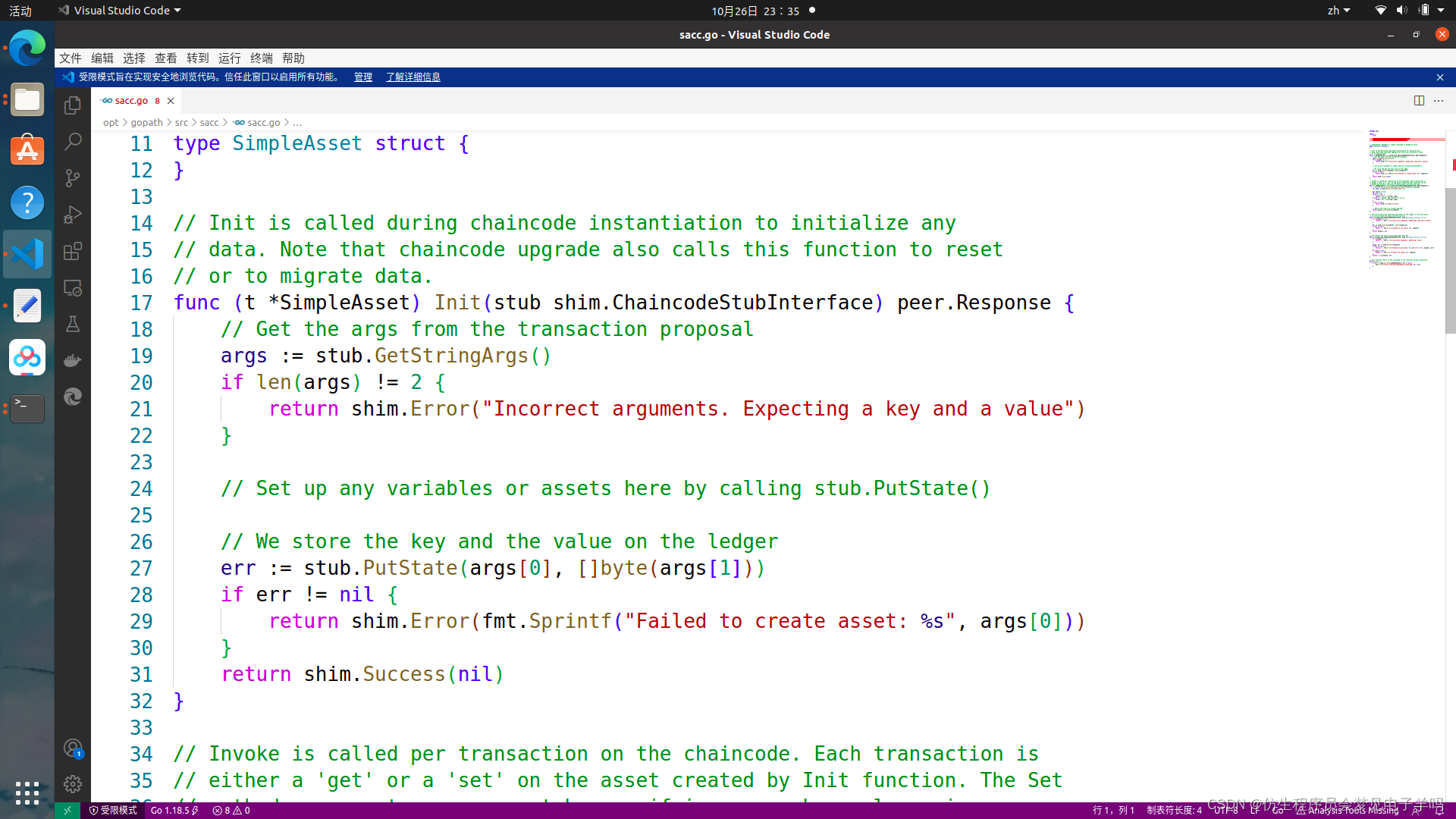The width and height of the screenshot is (1456, 819).
Task: Open the 编辑 menu
Action: tap(102, 58)
